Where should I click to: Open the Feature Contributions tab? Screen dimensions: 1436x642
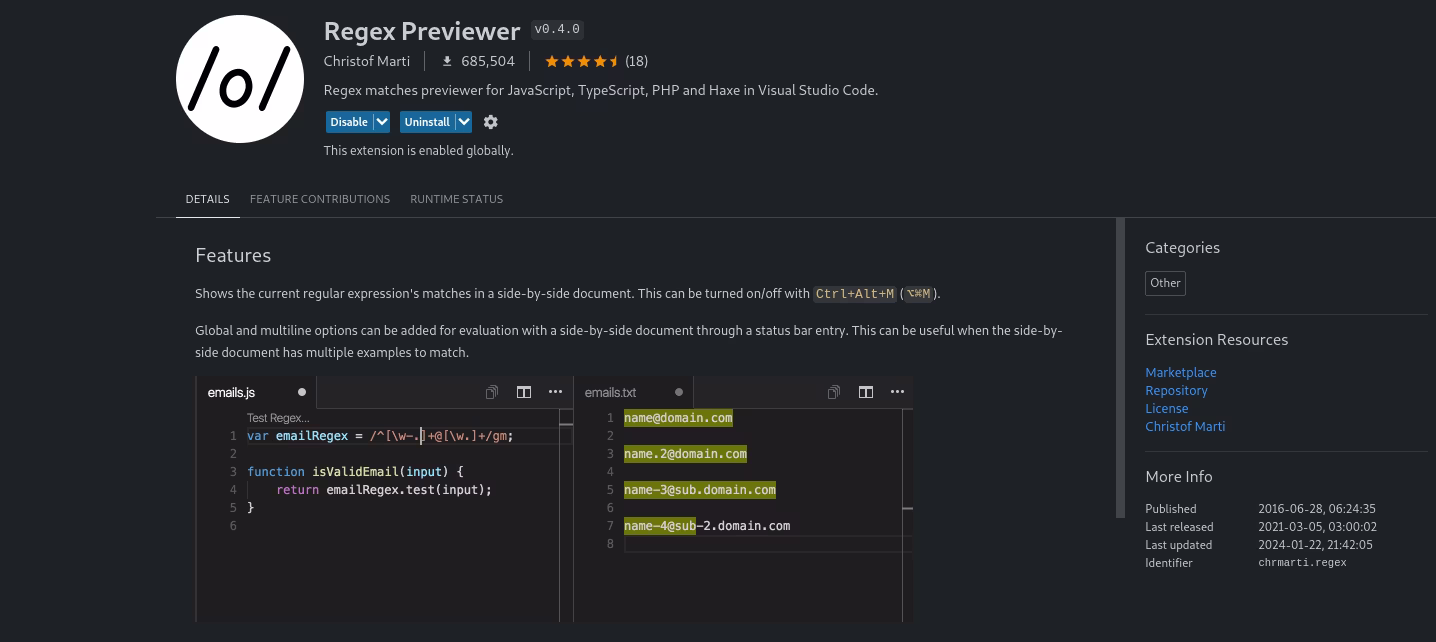point(320,199)
